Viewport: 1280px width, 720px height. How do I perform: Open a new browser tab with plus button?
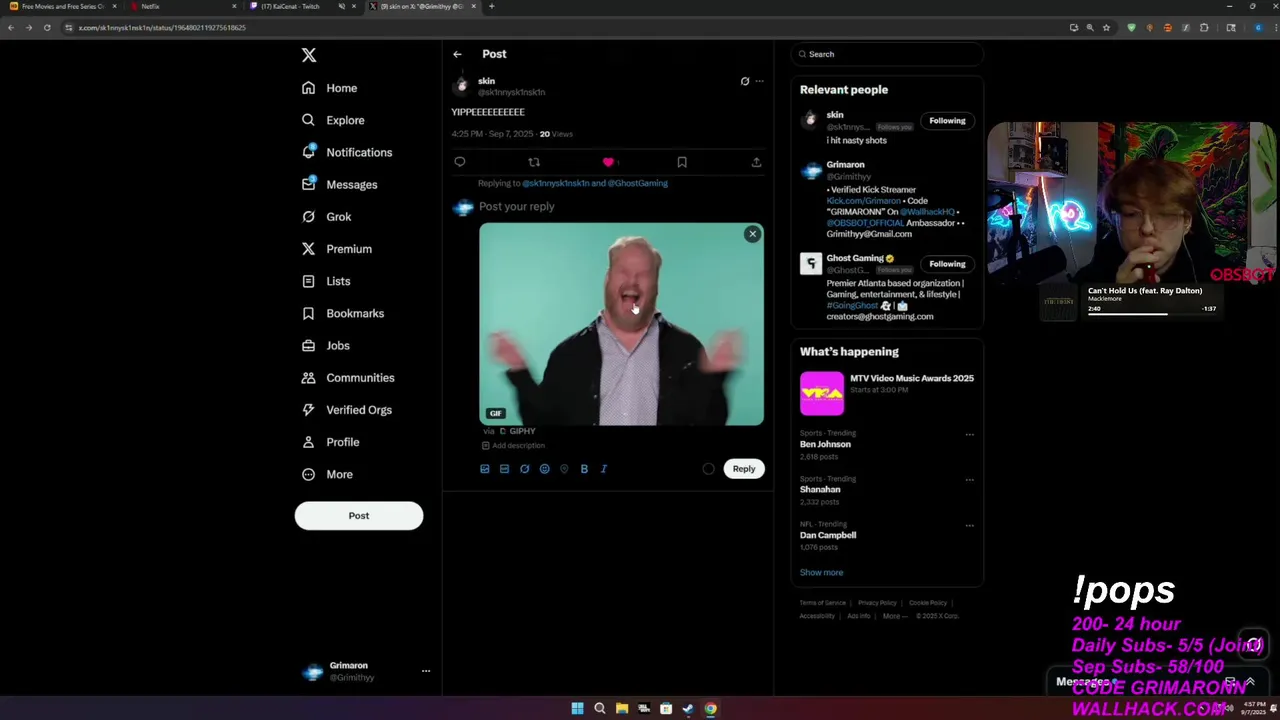[x=491, y=6]
